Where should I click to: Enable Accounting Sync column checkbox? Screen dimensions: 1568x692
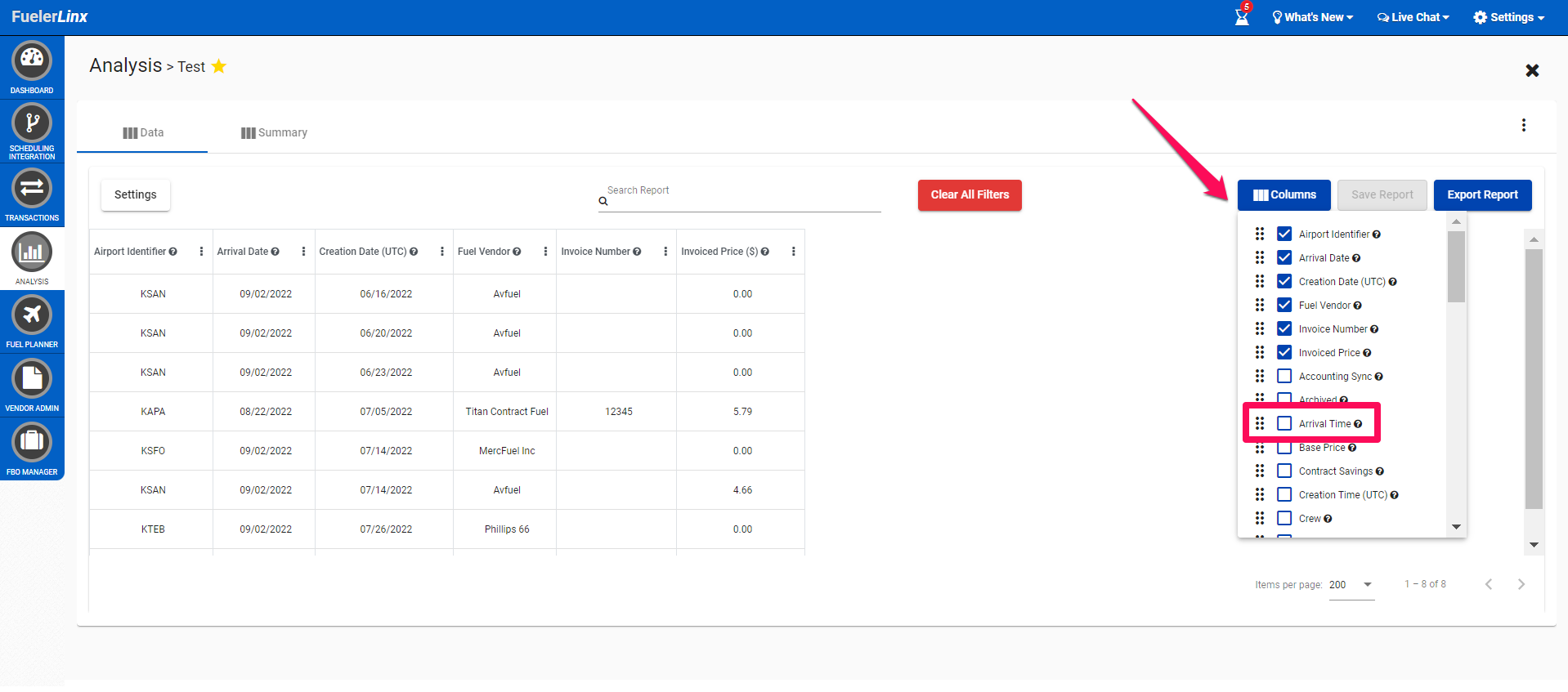pos(1284,376)
